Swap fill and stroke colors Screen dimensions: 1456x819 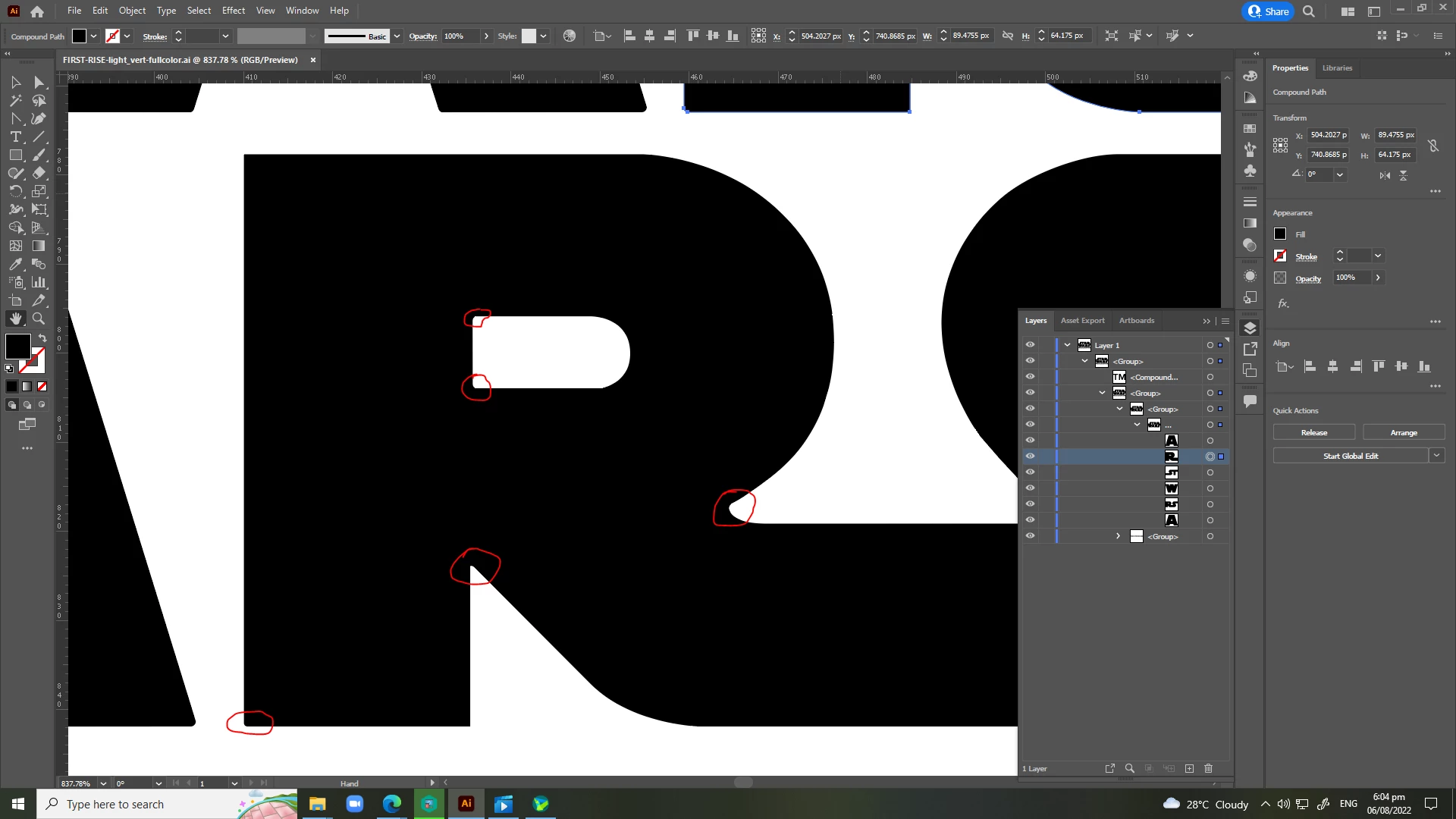[x=42, y=337]
